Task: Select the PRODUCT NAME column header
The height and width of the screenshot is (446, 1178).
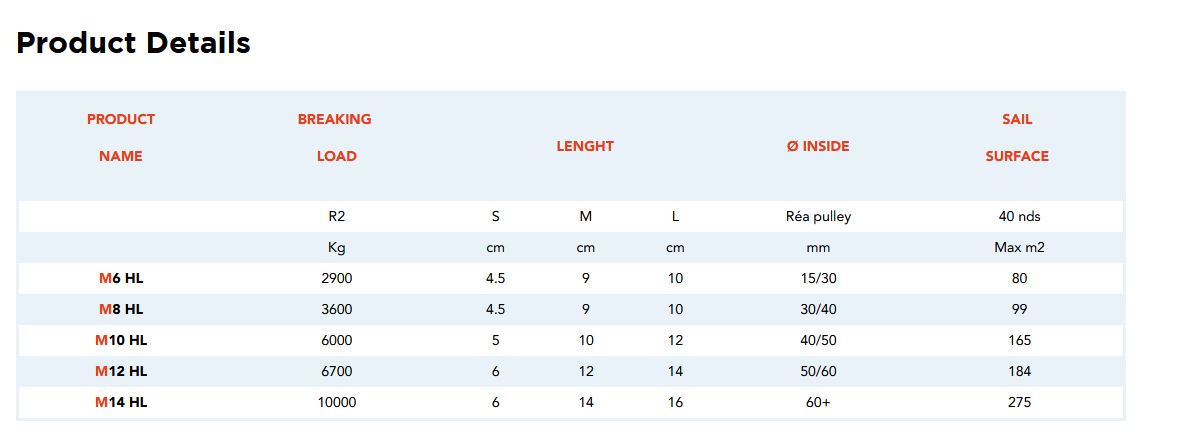Action: (121, 137)
